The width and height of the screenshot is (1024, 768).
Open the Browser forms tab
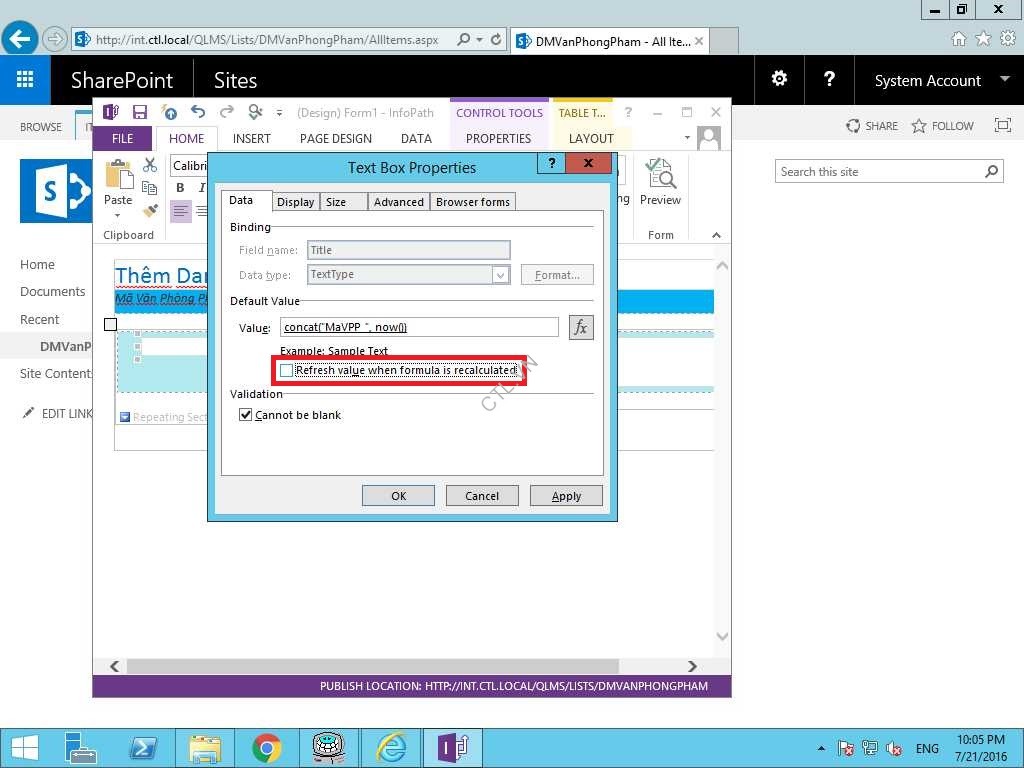tap(473, 202)
